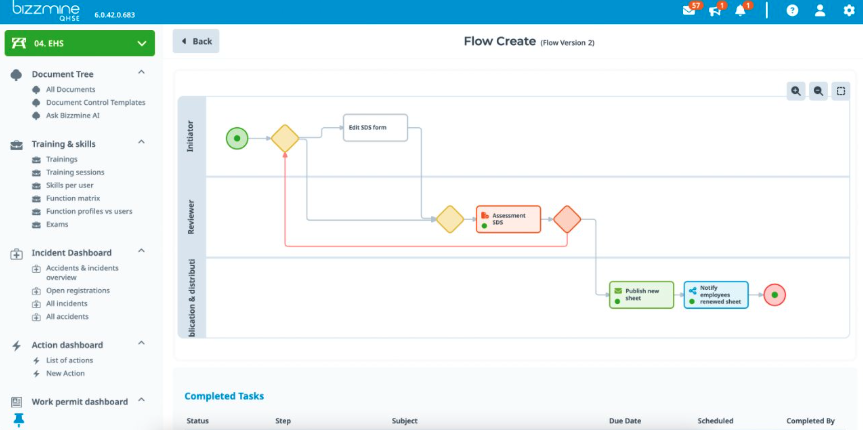Collapse the Training & skills section
Viewport: 863px width, 430px height.
(x=141, y=143)
